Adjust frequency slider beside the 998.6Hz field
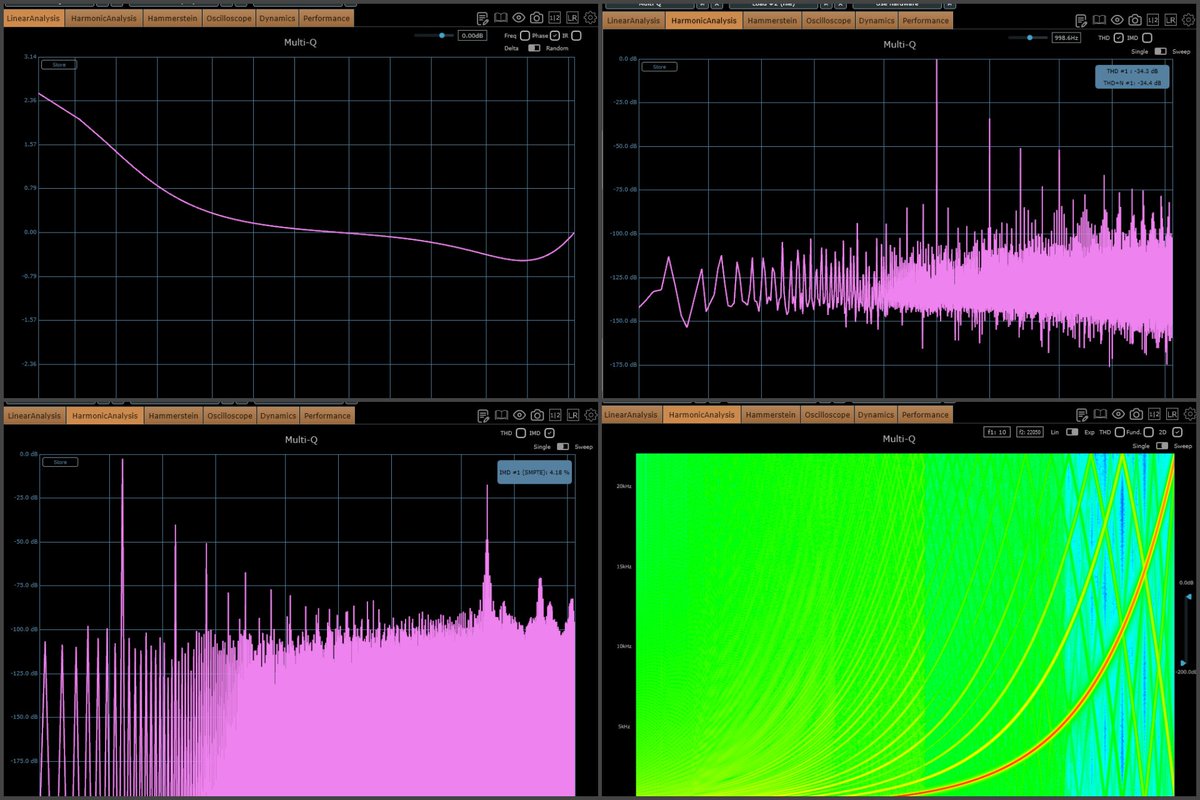Screen dimensions: 1200x800 coord(1029,37)
